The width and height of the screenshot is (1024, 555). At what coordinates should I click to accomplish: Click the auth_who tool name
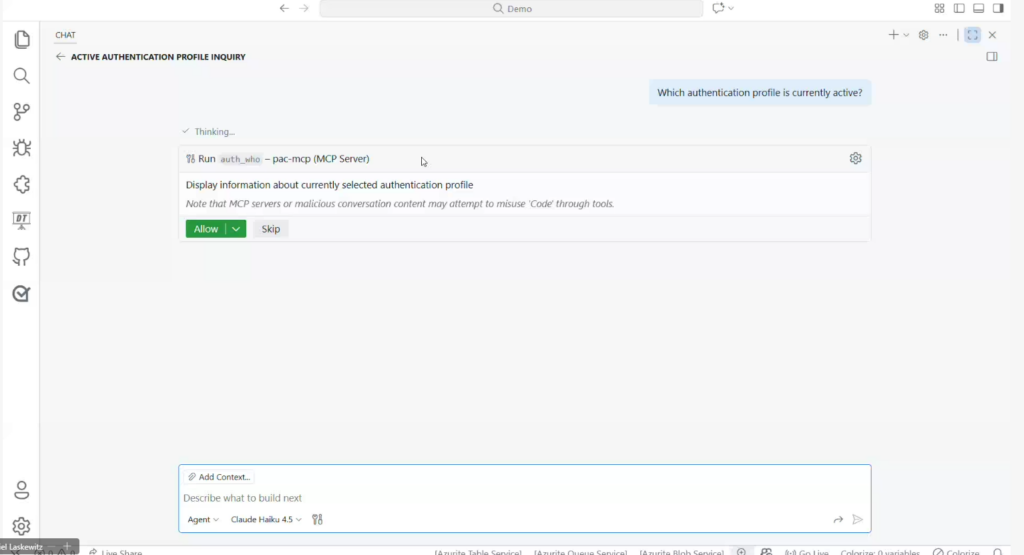click(x=240, y=159)
